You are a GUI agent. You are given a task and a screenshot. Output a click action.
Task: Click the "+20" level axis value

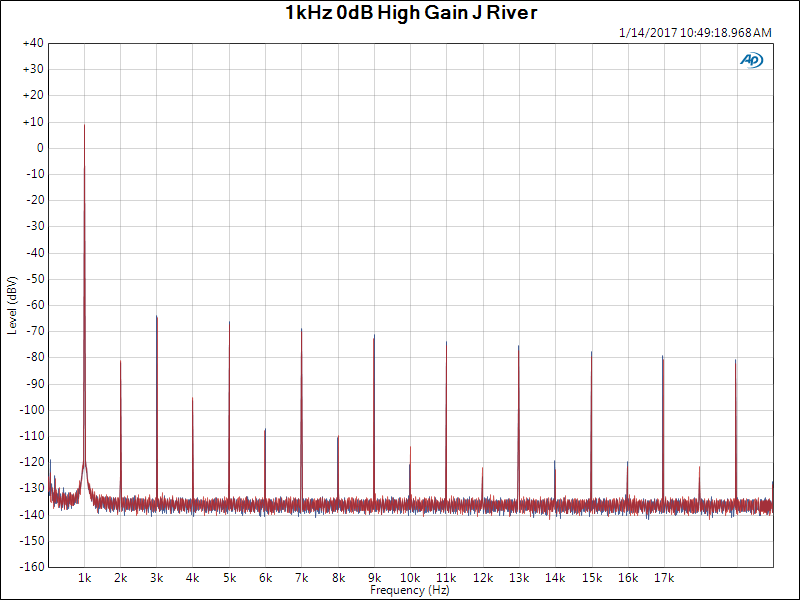(33, 95)
